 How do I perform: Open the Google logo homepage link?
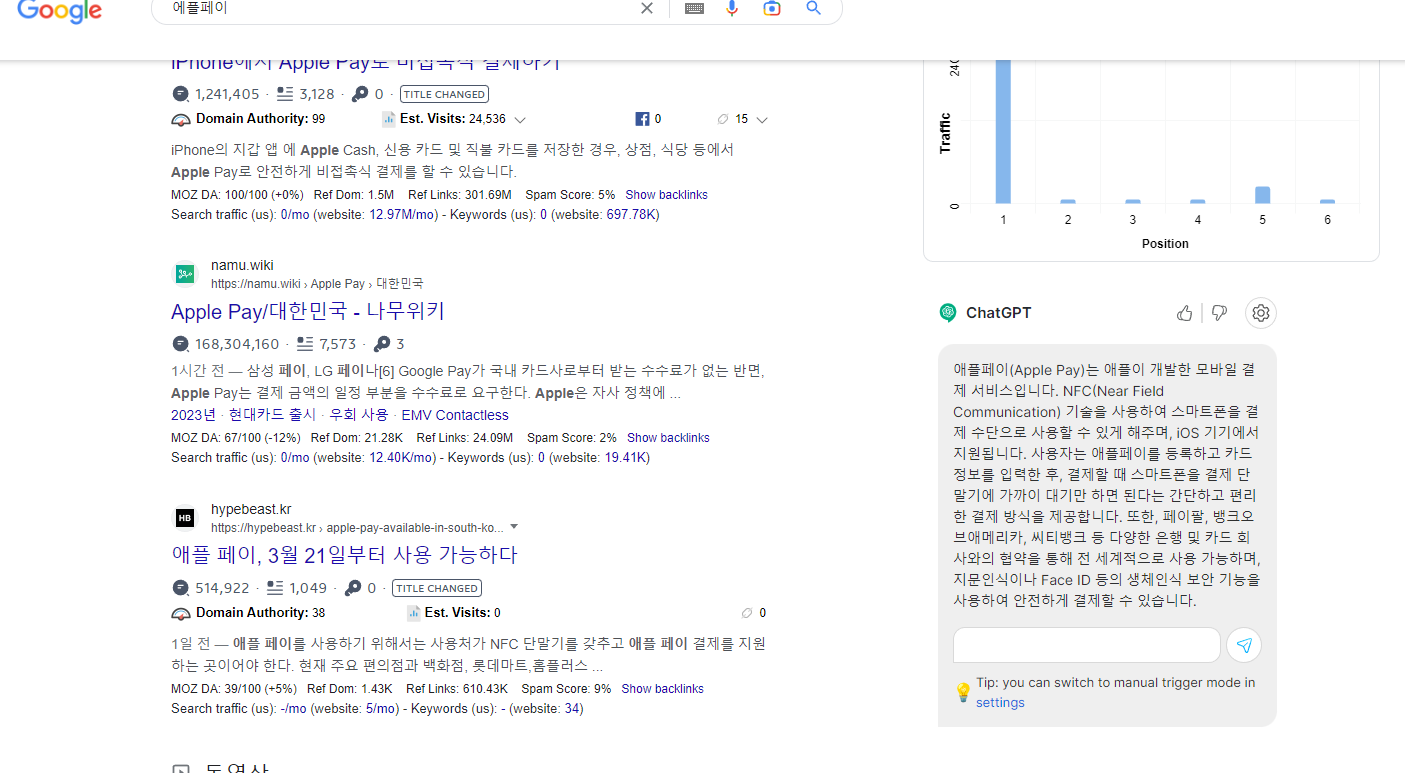click(60, 11)
